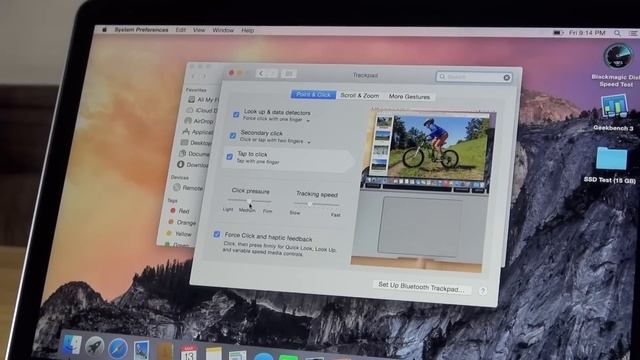
Task: Open the Help menu
Action: [247, 30]
